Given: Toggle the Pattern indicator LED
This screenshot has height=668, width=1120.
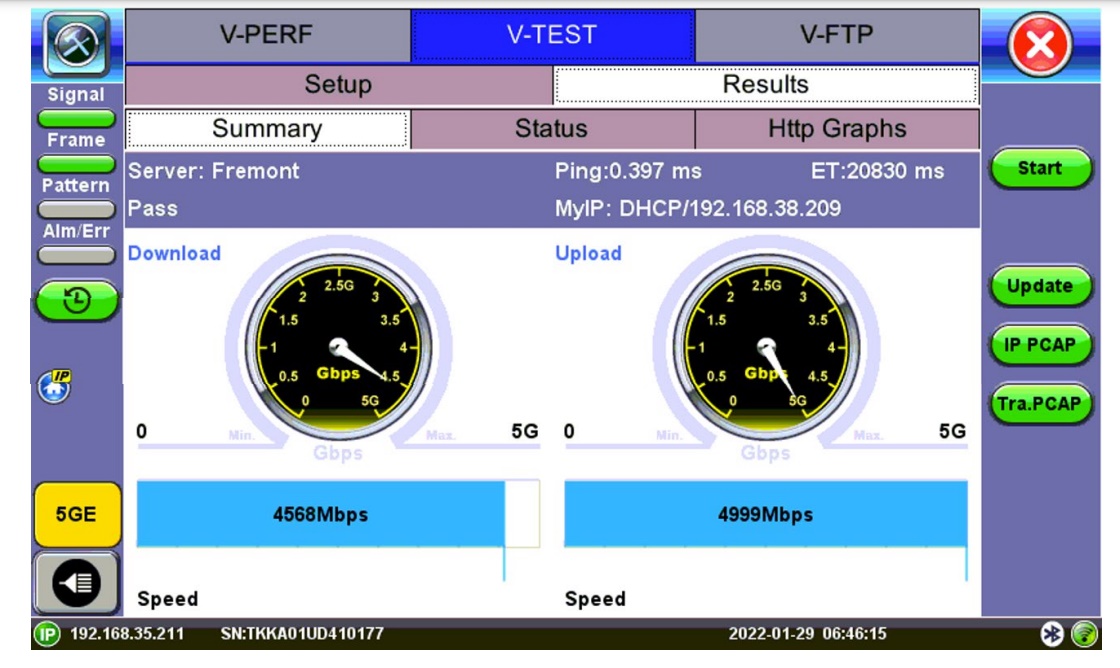Looking at the screenshot, I should pyautogui.click(x=76, y=209).
